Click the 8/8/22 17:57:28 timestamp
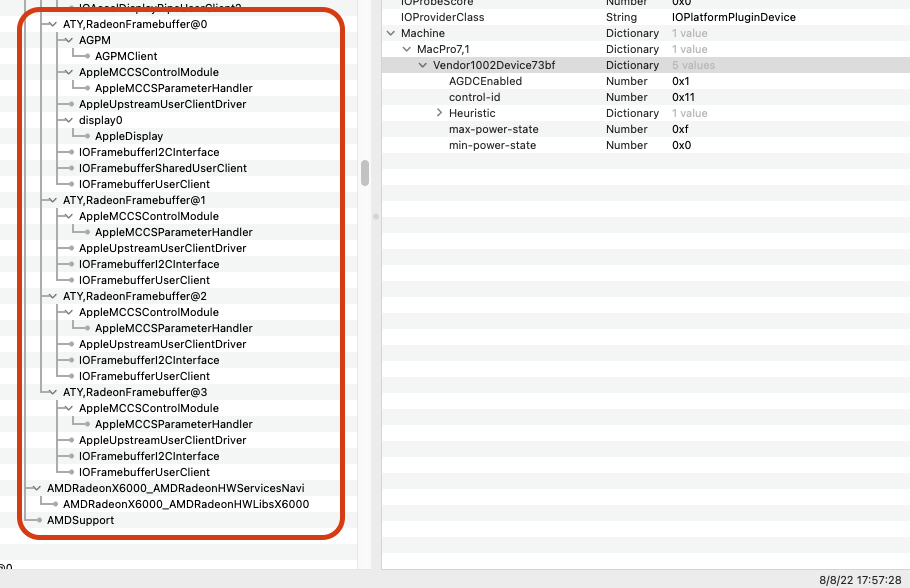The height and width of the screenshot is (588, 910). [860, 580]
